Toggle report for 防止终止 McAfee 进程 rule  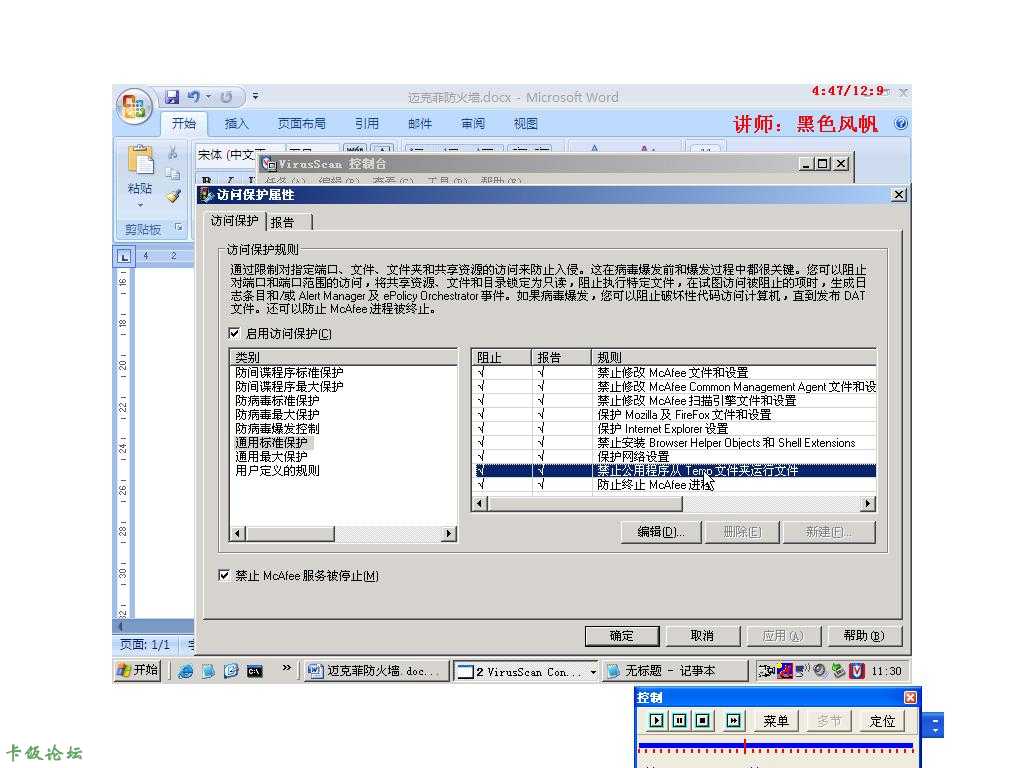click(541, 484)
